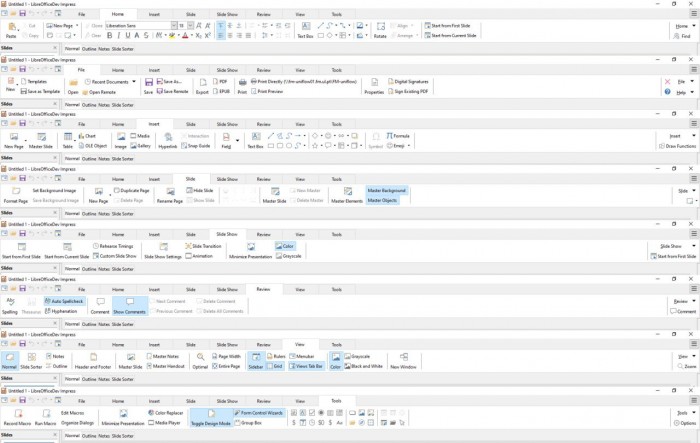700x443 pixels.
Task: Toggle Master Objects in Slide ribbon
Action: click(x=382, y=201)
